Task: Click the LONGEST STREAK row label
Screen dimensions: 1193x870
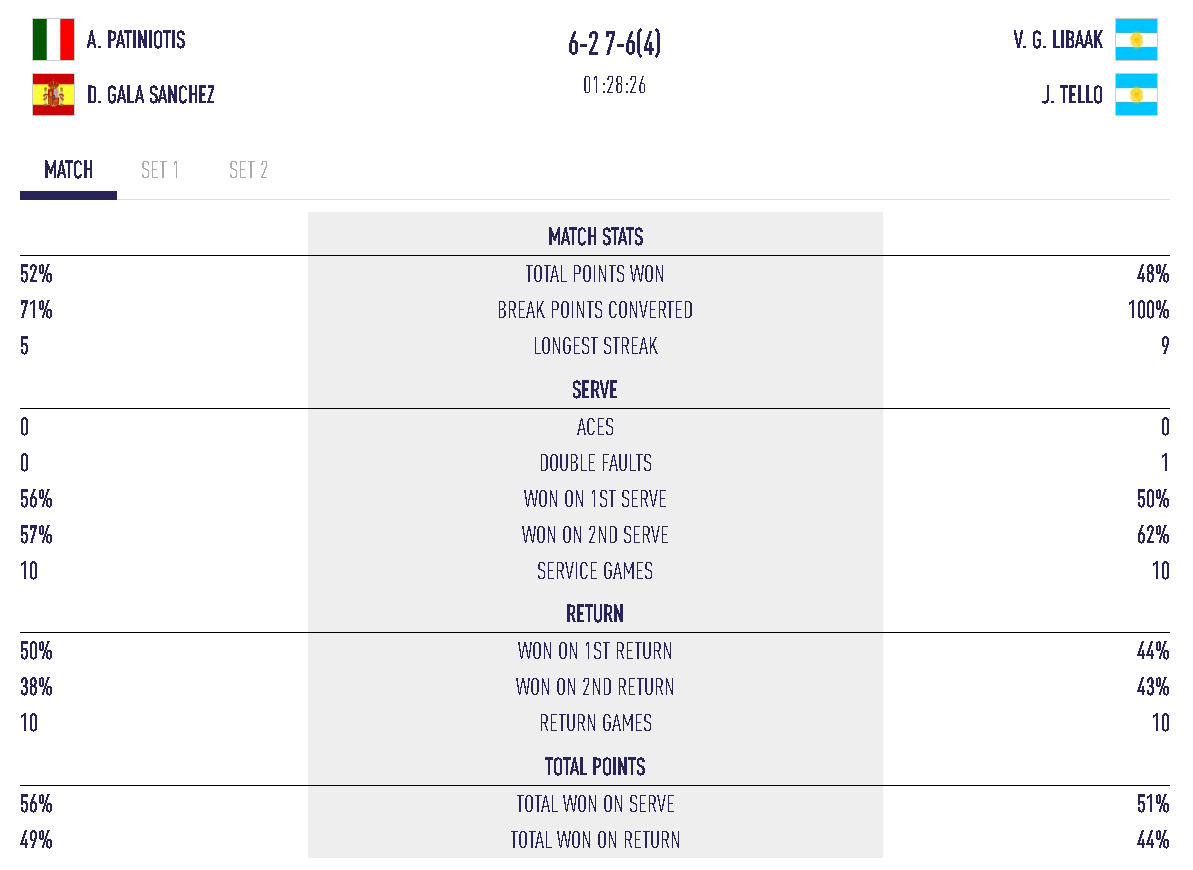Action: pos(595,346)
